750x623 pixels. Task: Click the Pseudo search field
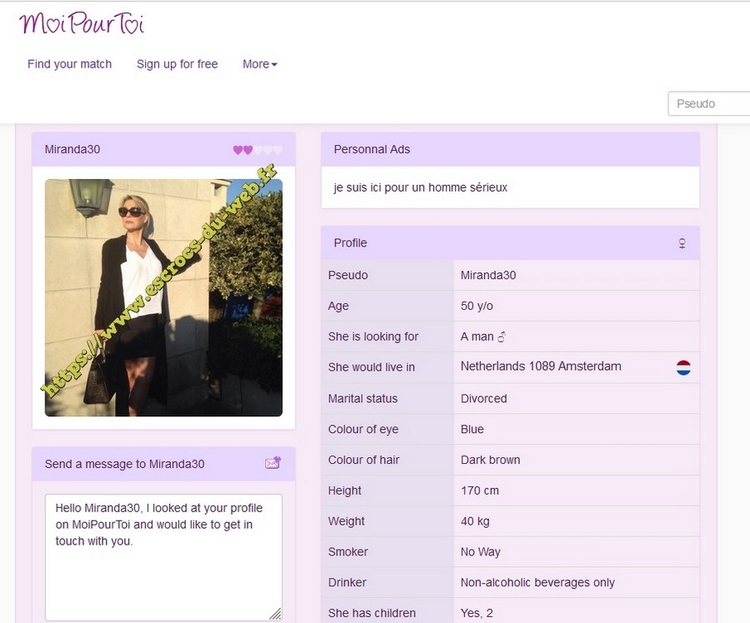pyautogui.click(x=710, y=104)
